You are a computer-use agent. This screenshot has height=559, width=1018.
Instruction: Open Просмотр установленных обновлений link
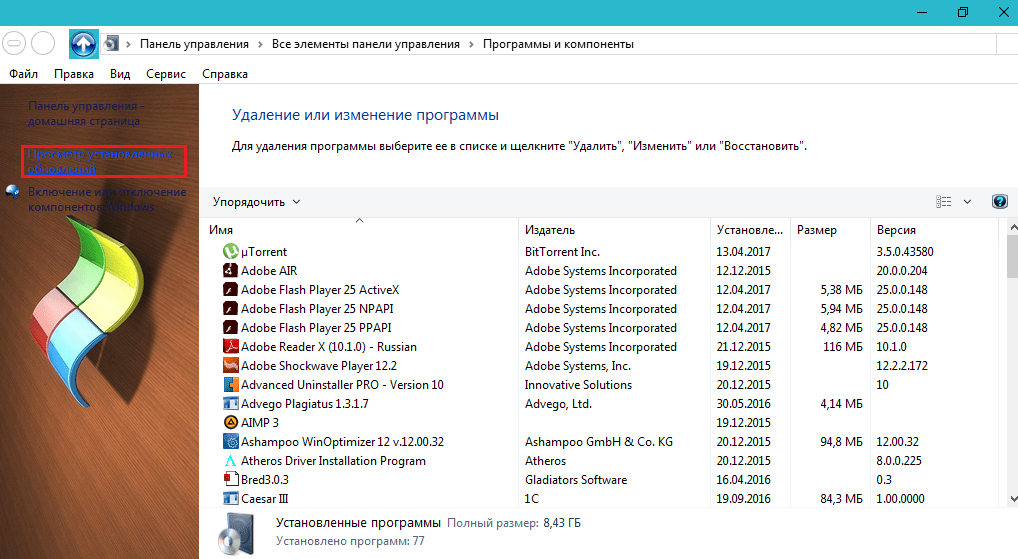pos(101,162)
